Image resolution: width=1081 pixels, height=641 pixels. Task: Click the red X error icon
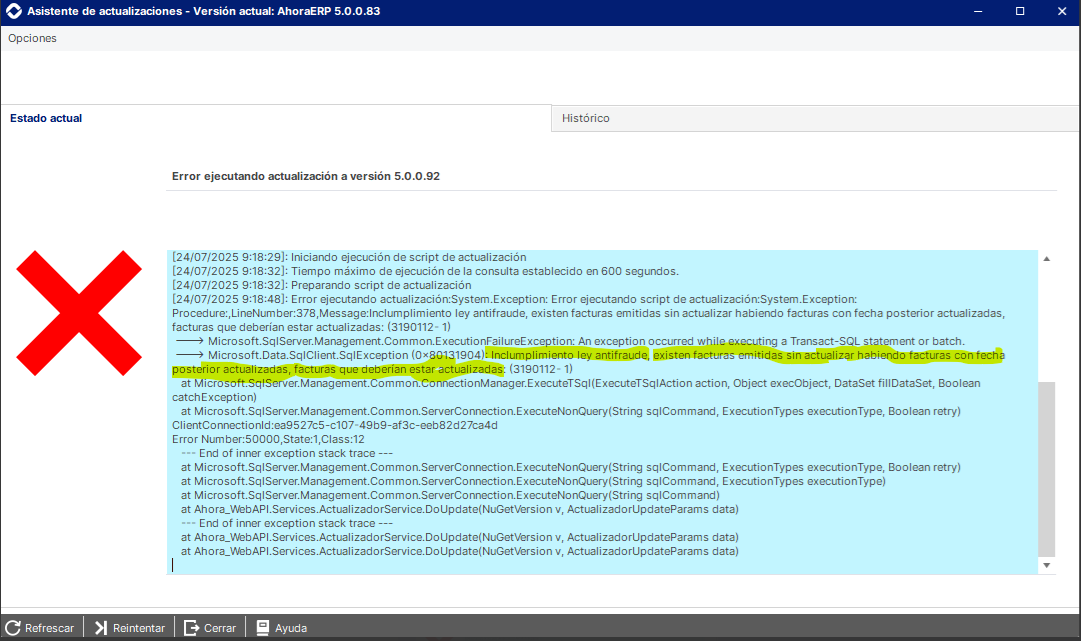click(79, 313)
